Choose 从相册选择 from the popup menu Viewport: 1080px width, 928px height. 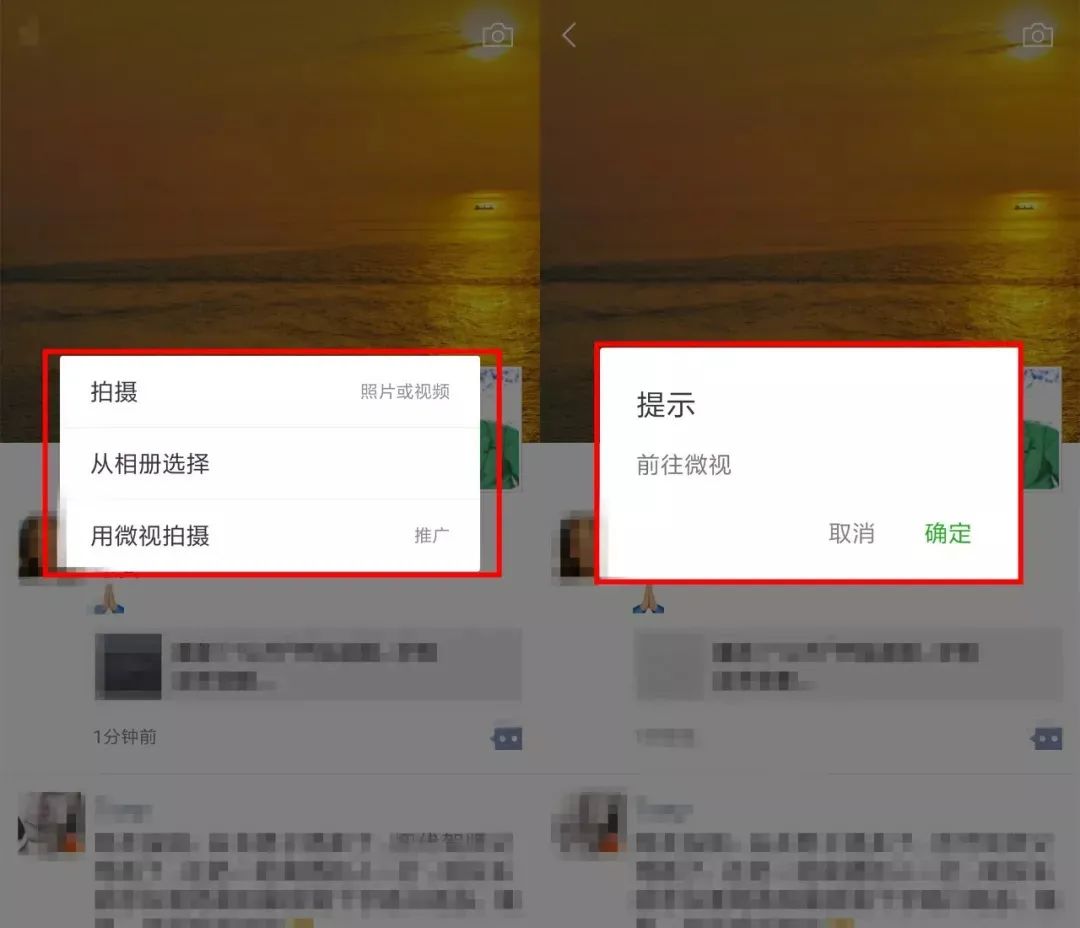pyautogui.click(x=270, y=464)
